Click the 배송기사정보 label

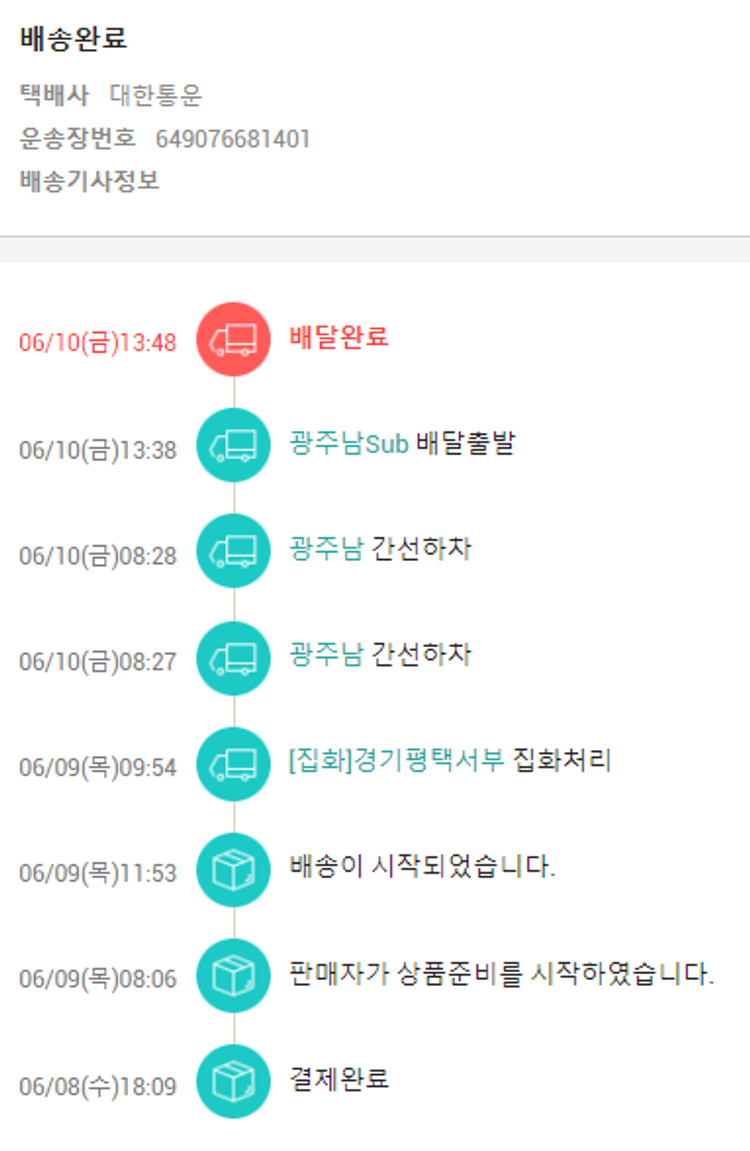click(x=89, y=182)
